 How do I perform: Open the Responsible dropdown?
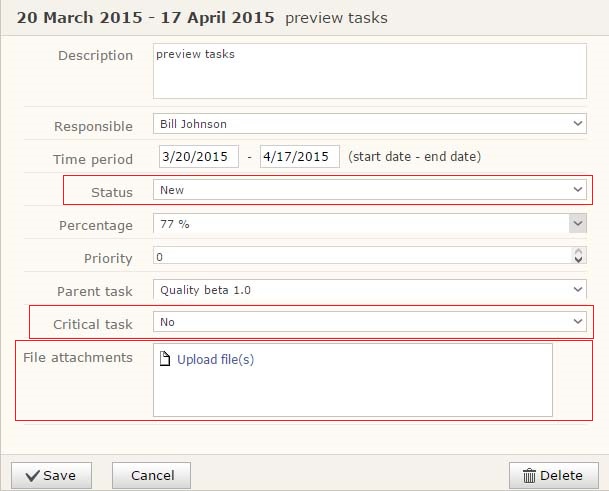tap(369, 124)
